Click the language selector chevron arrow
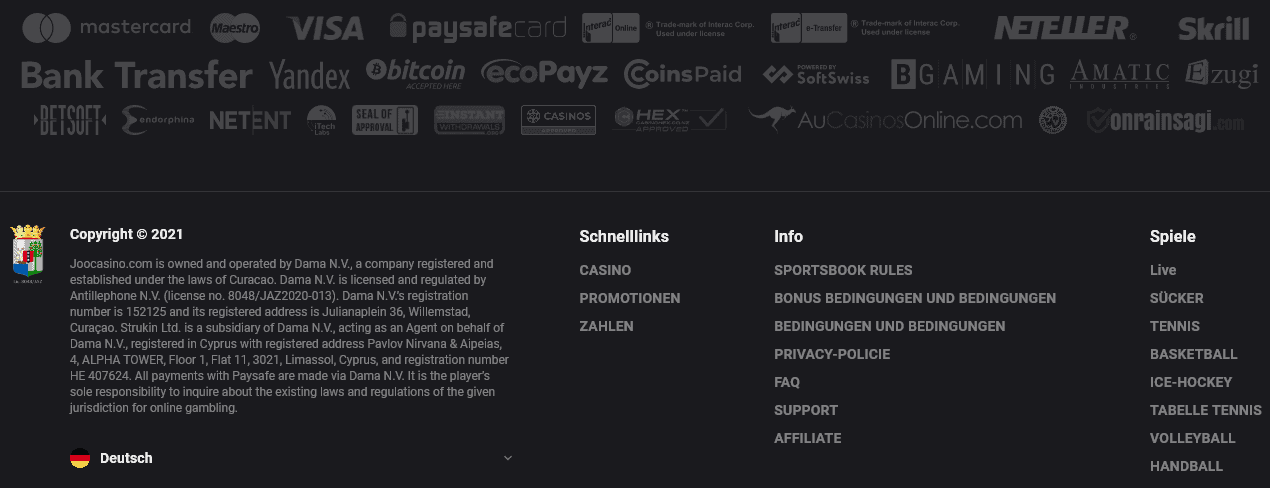1270x488 pixels. (507, 458)
